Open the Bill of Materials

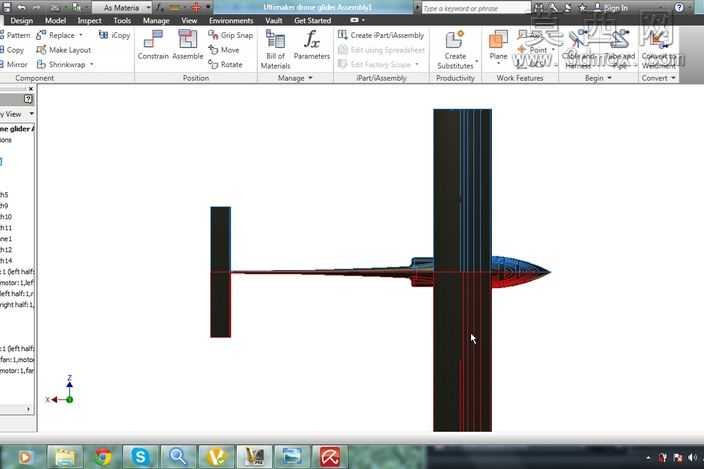pyautogui.click(x=275, y=49)
